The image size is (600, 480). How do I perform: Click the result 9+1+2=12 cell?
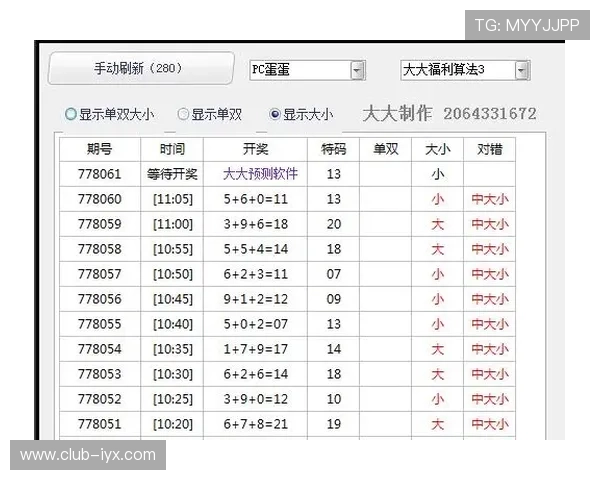(255, 299)
